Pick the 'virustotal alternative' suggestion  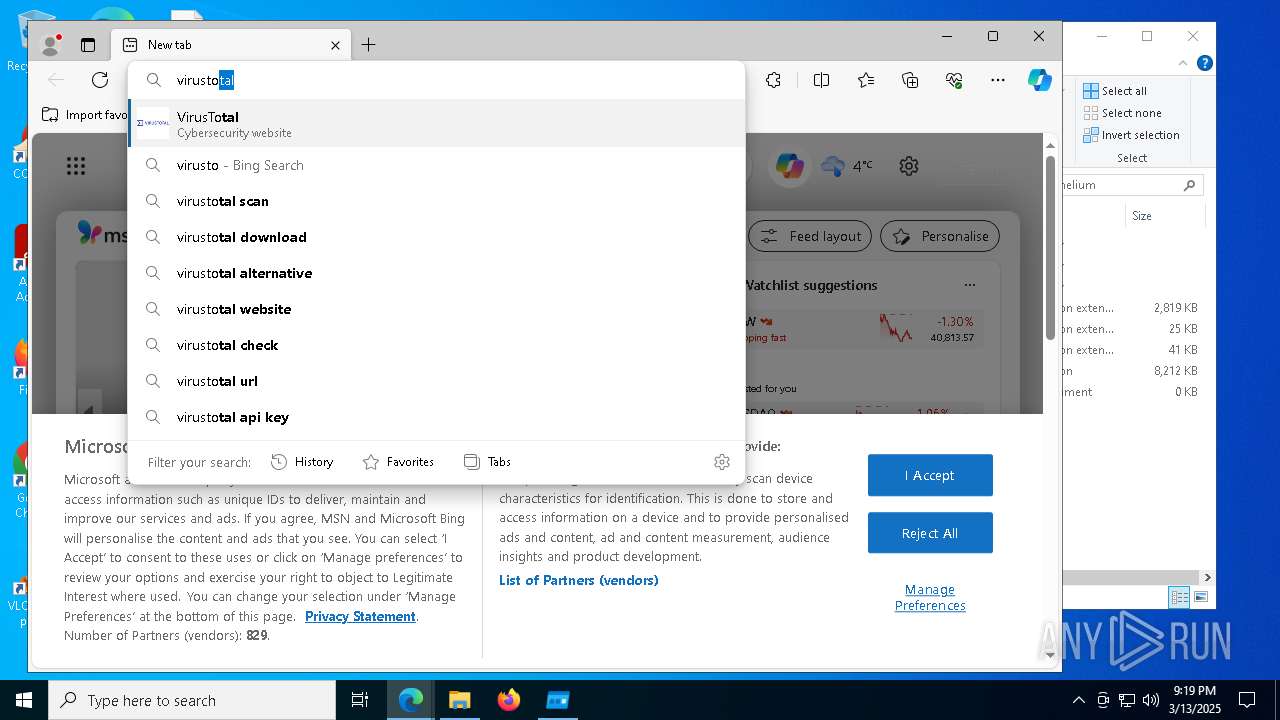click(437, 273)
